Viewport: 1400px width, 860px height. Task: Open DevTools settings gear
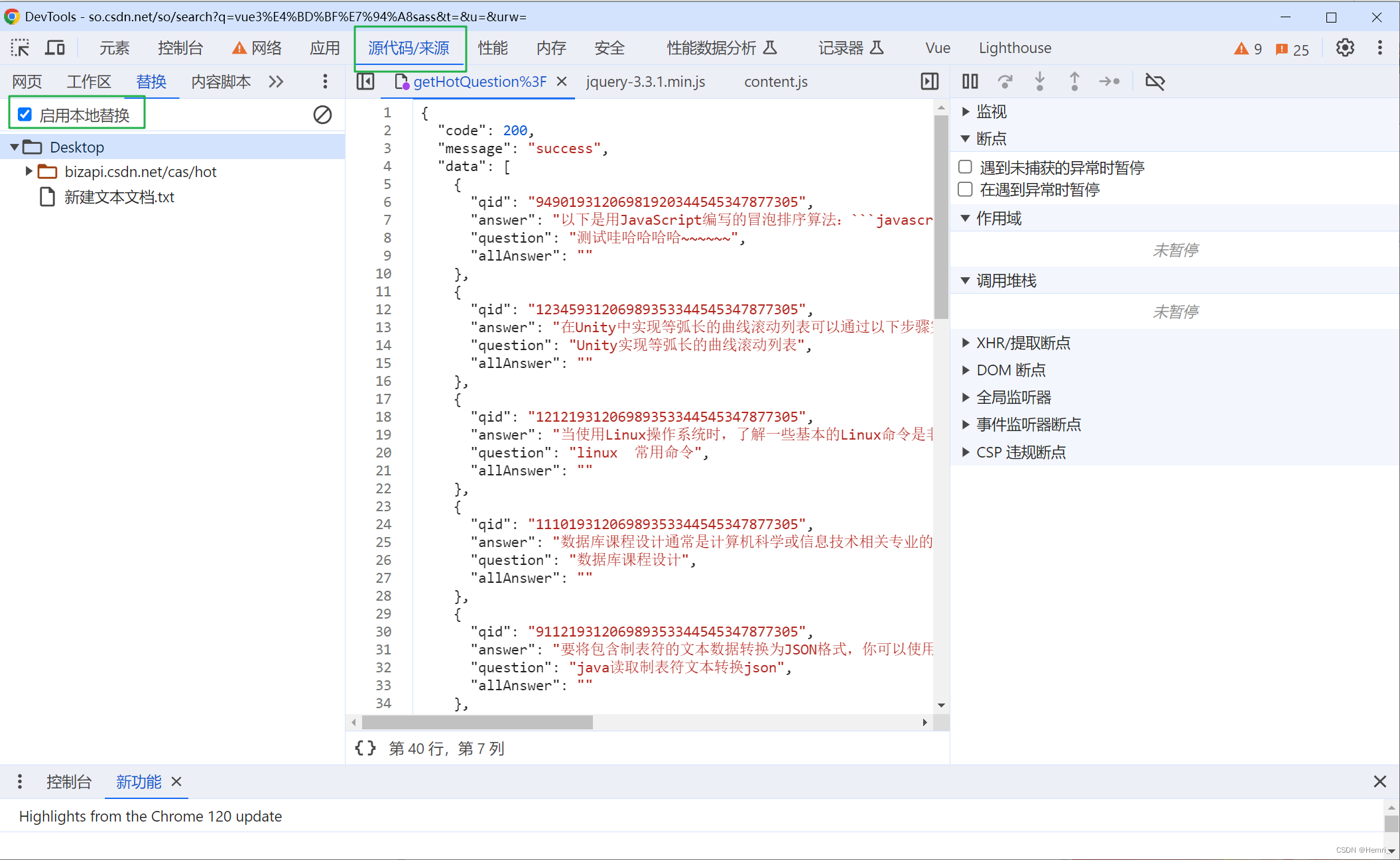coord(1345,48)
